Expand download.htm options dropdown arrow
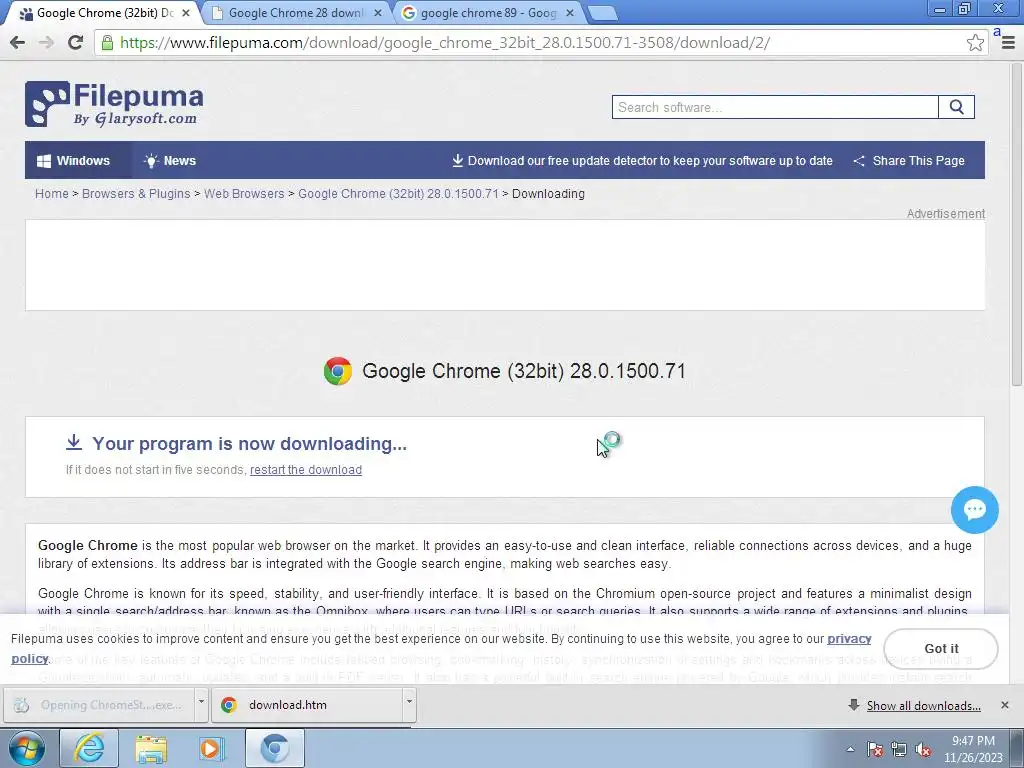 tap(409, 703)
